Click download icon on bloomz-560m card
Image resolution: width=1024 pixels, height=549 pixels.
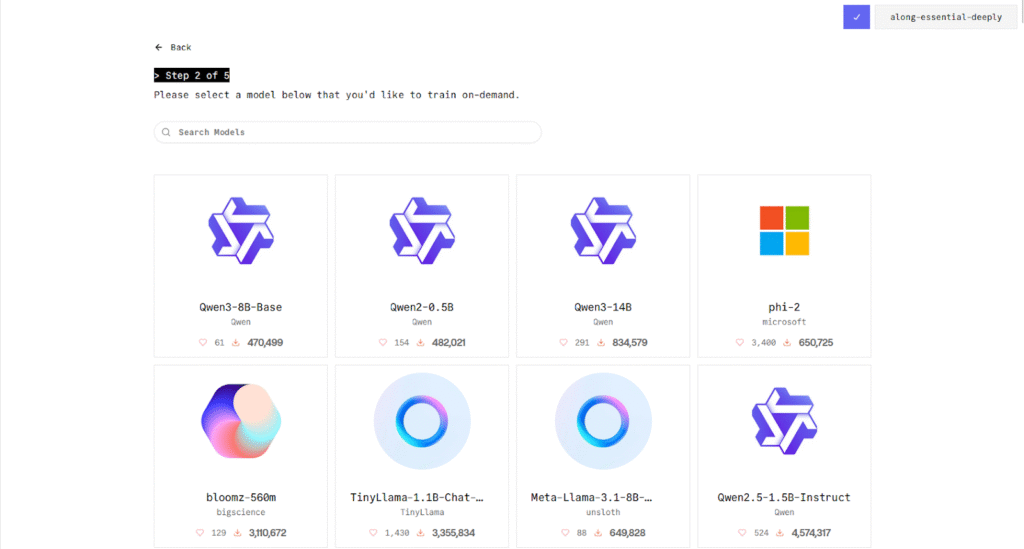click(x=236, y=533)
